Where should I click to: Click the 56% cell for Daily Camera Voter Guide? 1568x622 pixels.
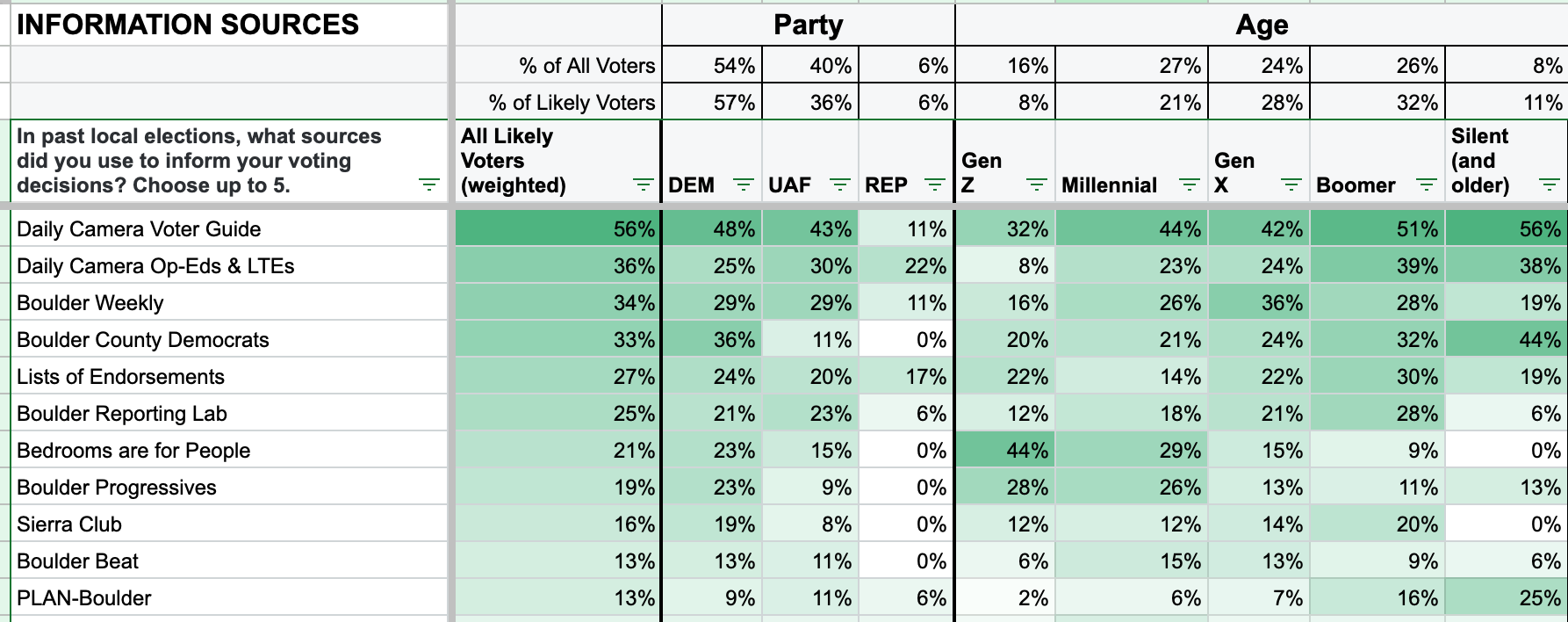[557, 229]
